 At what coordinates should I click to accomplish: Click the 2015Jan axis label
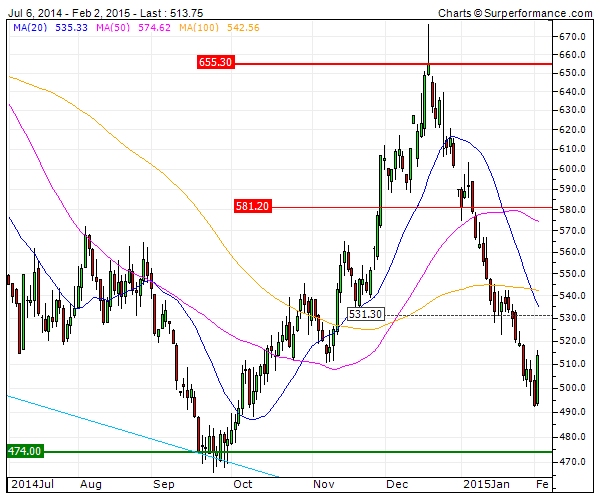pos(486,484)
